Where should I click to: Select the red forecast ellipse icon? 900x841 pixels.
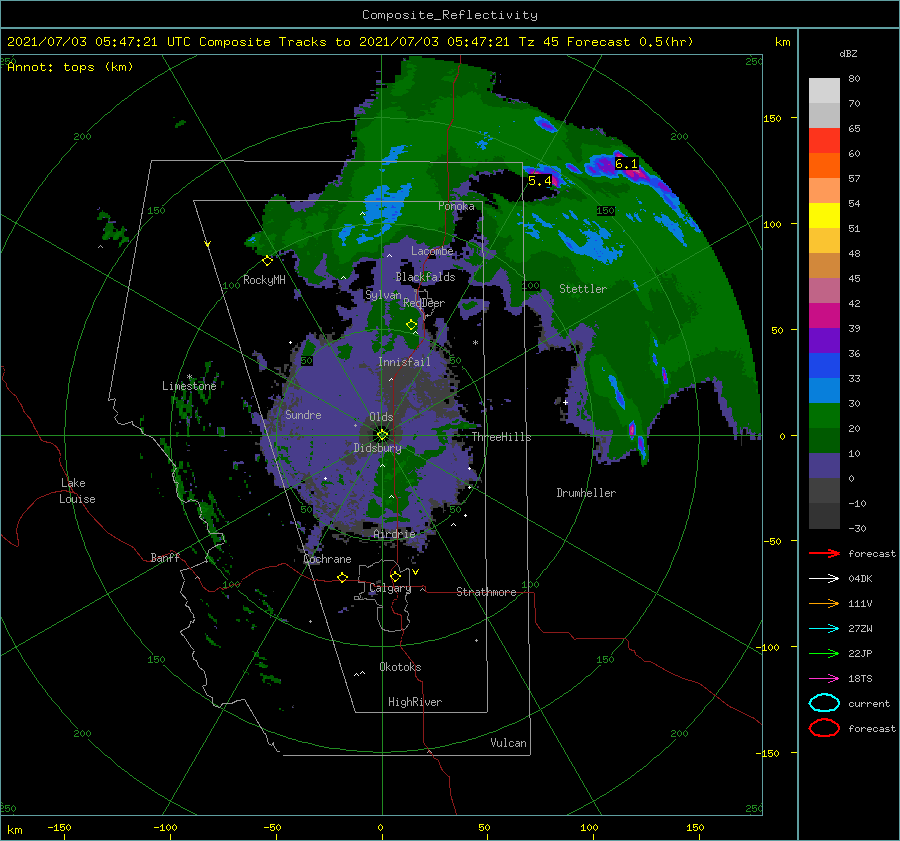tap(824, 728)
